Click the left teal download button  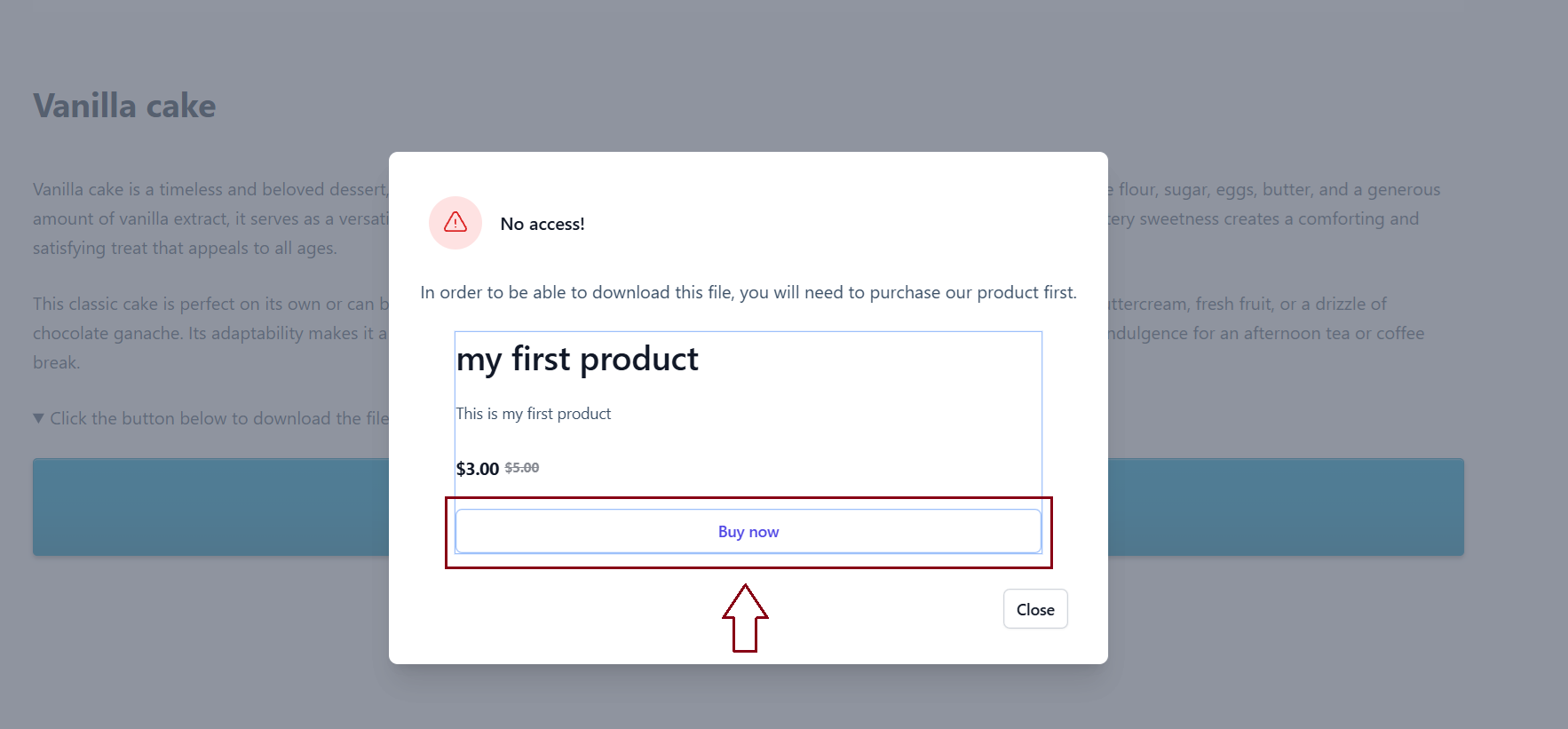coord(210,506)
